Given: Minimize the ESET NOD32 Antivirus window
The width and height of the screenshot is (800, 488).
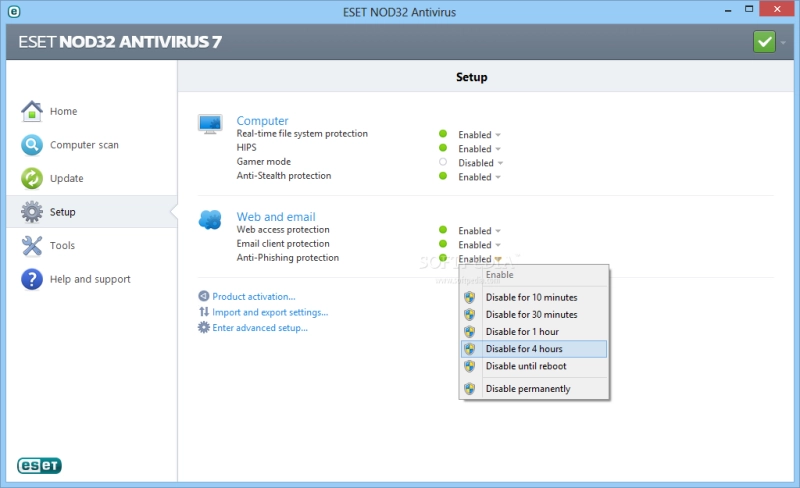Looking at the screenshot, I should tap(728, 11).
